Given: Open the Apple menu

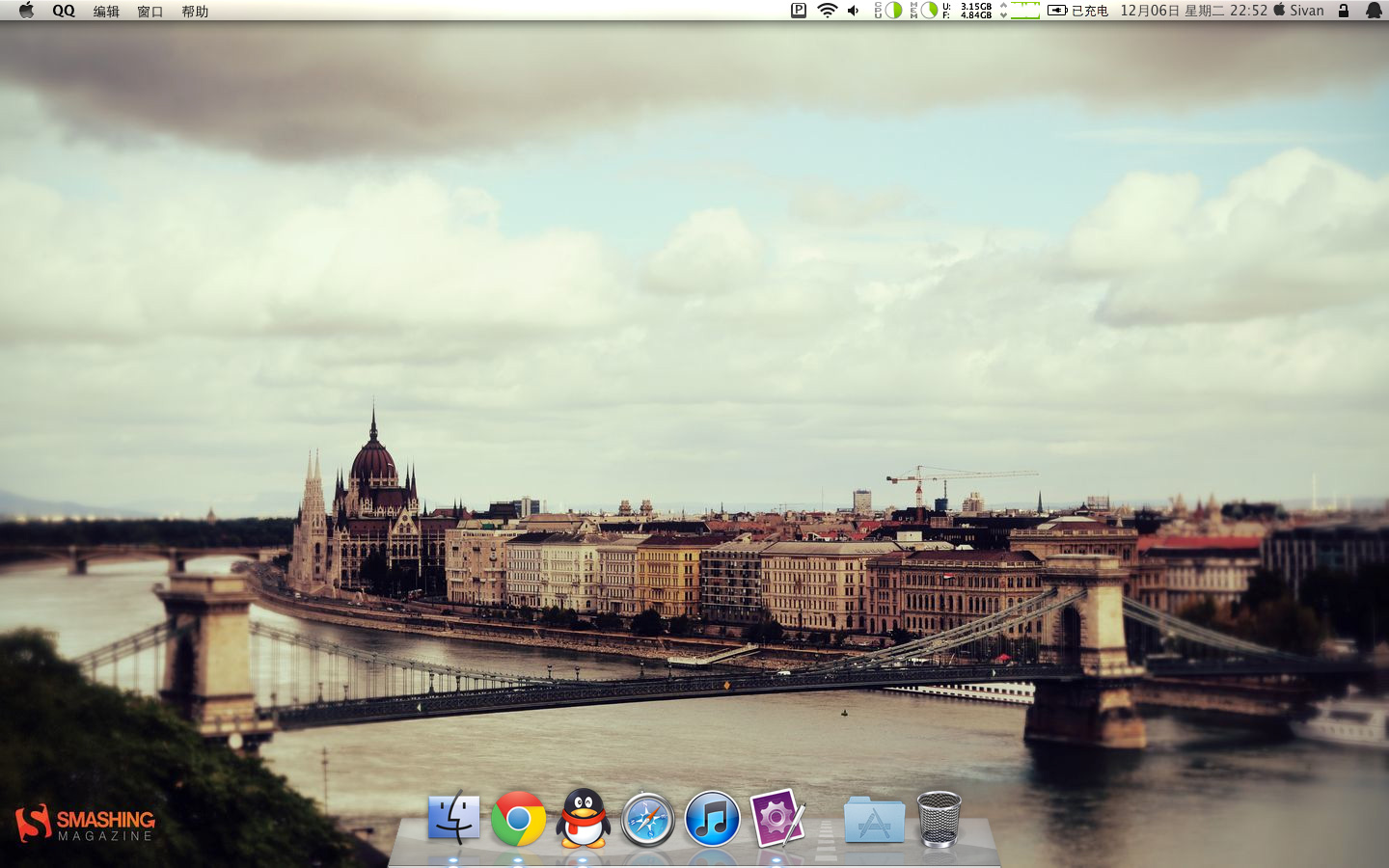Looking at the screenshot, I should pyautogui.click(x=26, y=11).
